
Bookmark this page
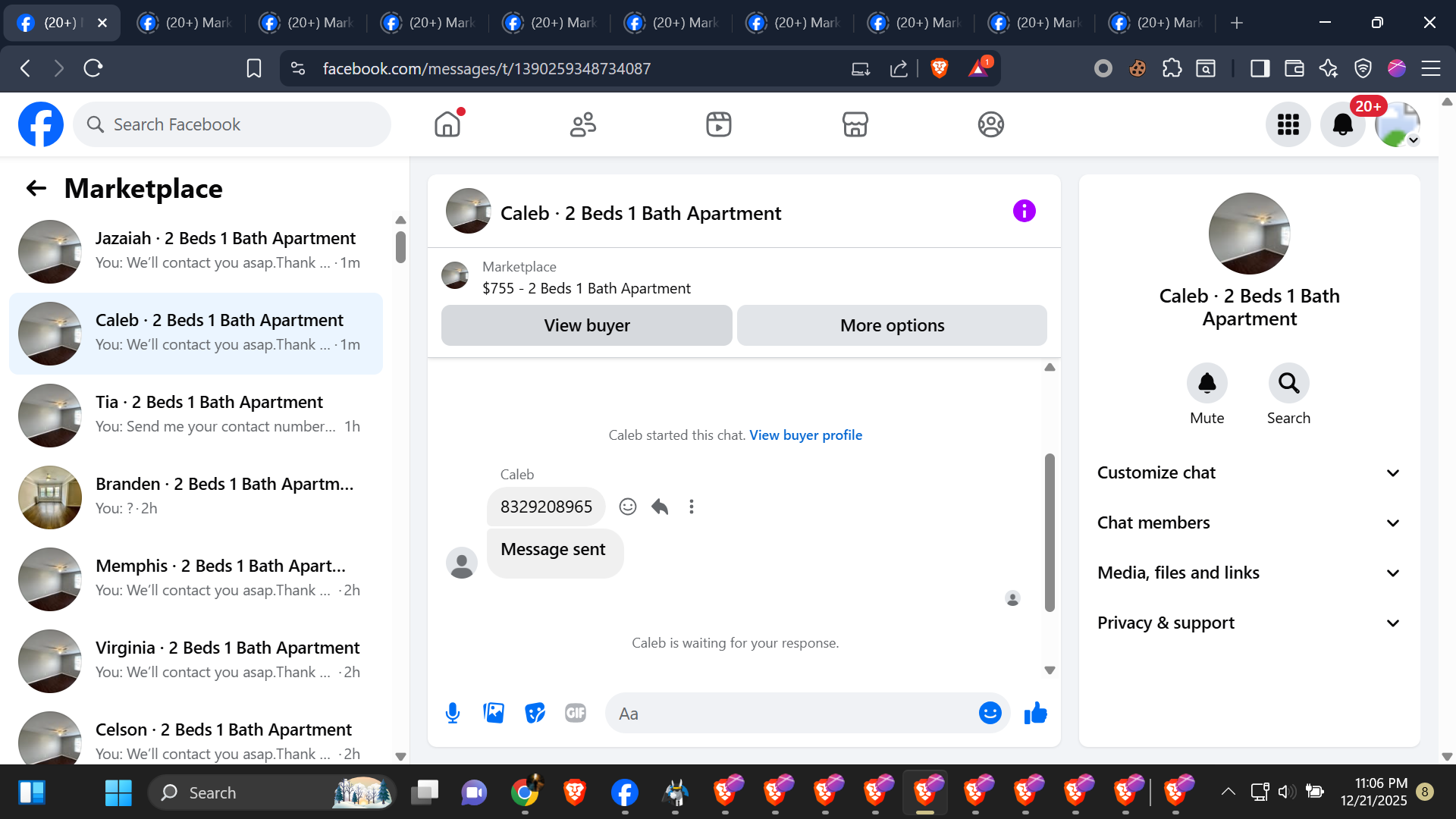point(254,68)
